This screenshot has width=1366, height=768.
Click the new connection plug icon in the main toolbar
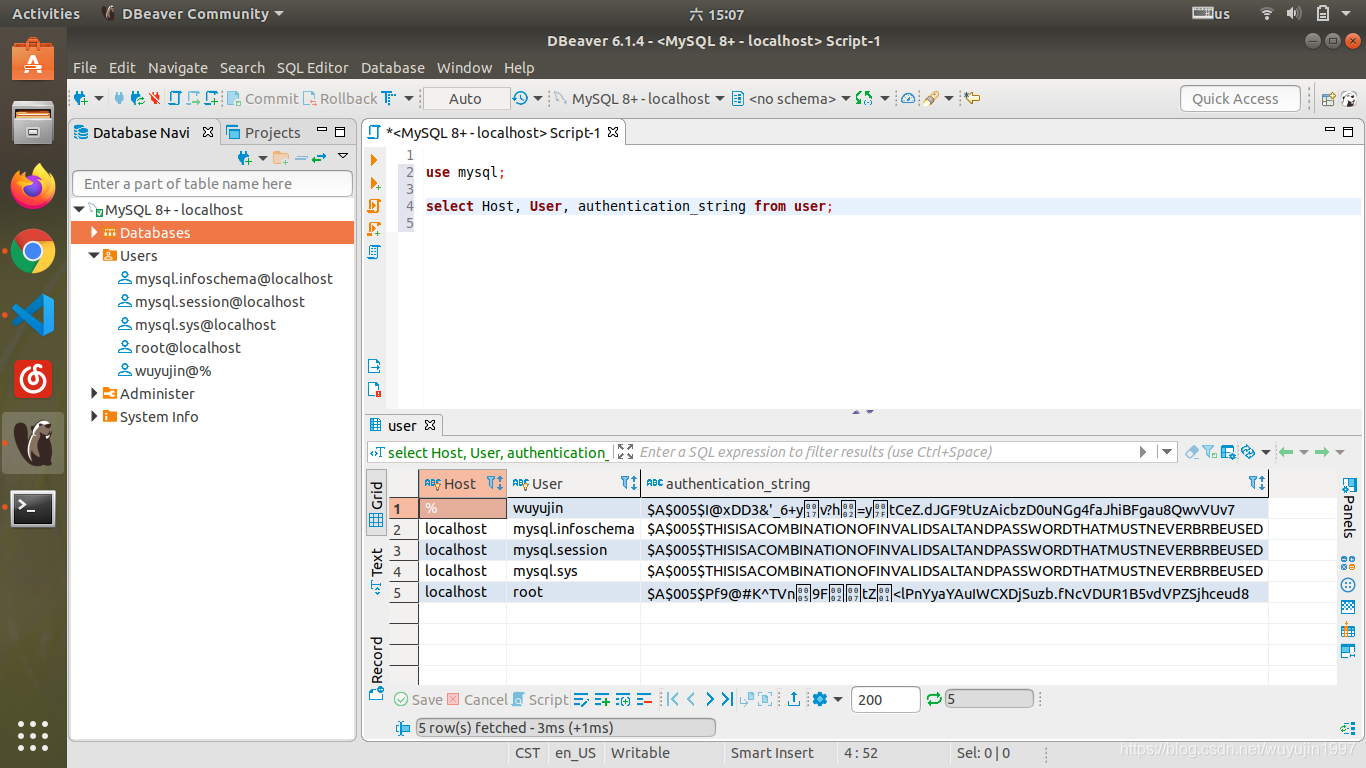(x=81, y=98)
